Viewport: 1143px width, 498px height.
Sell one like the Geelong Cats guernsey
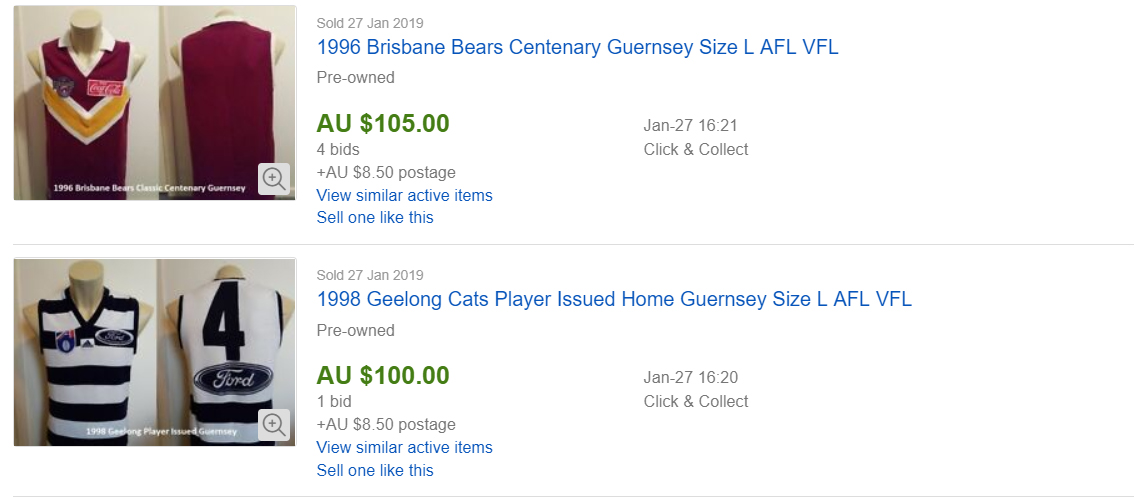(375, 469)
